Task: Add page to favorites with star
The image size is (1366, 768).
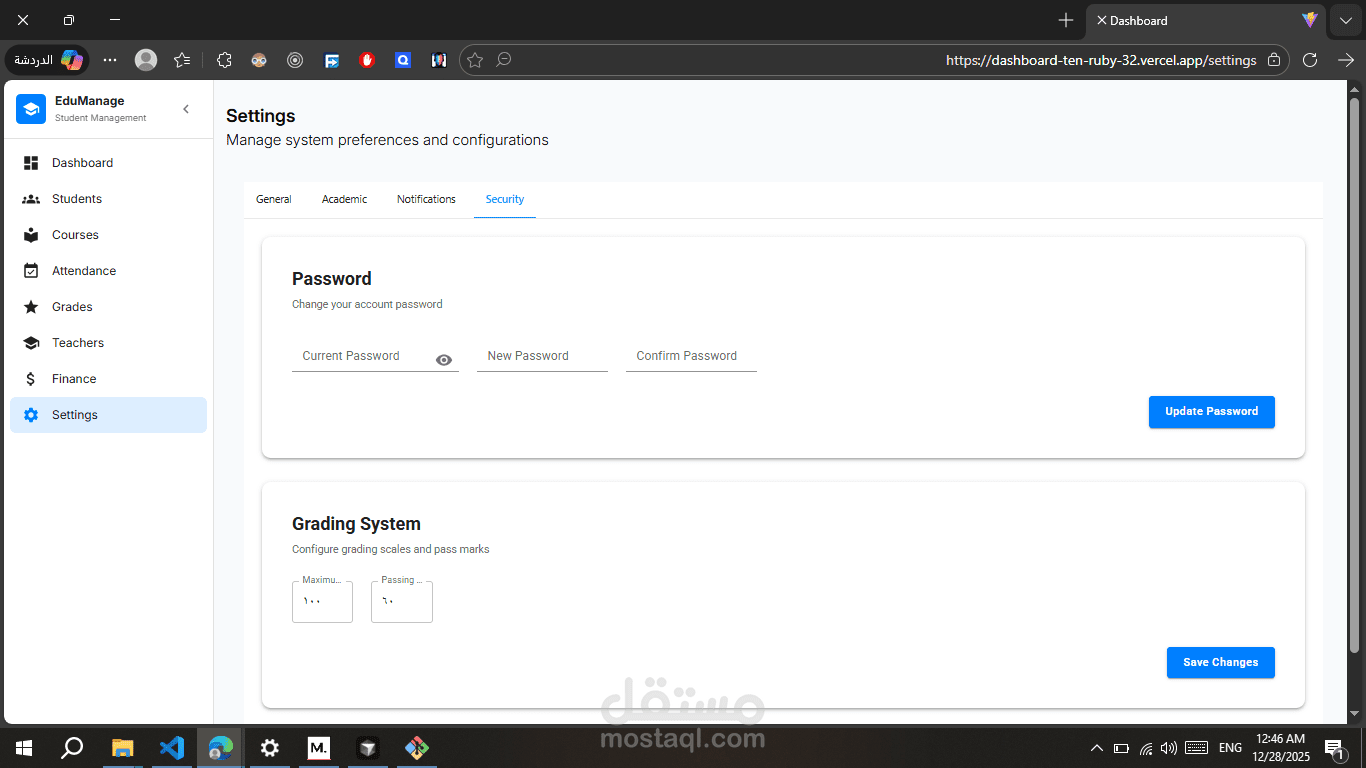Action: (475, 60)
